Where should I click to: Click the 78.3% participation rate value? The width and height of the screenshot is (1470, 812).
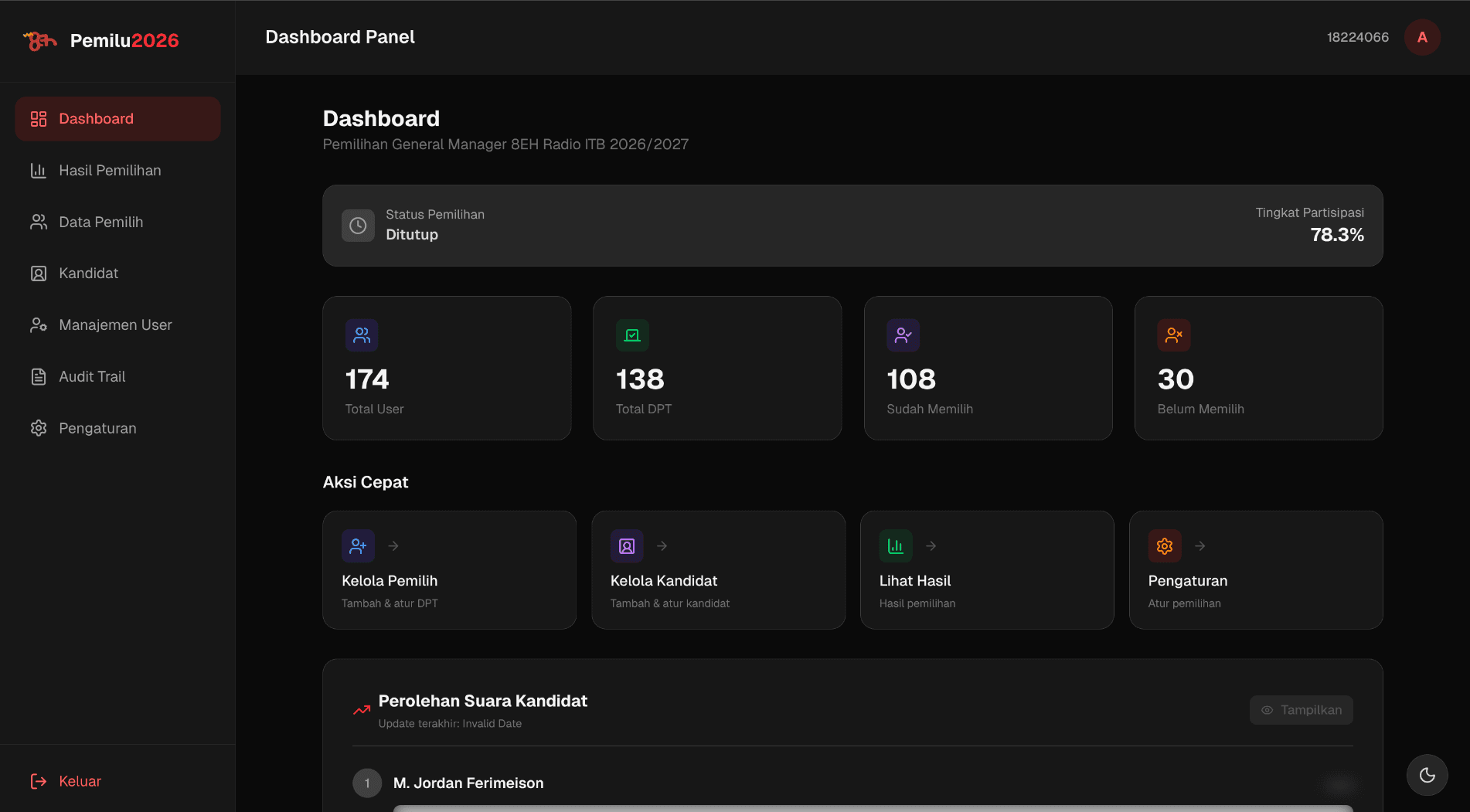click(1337, 235)
